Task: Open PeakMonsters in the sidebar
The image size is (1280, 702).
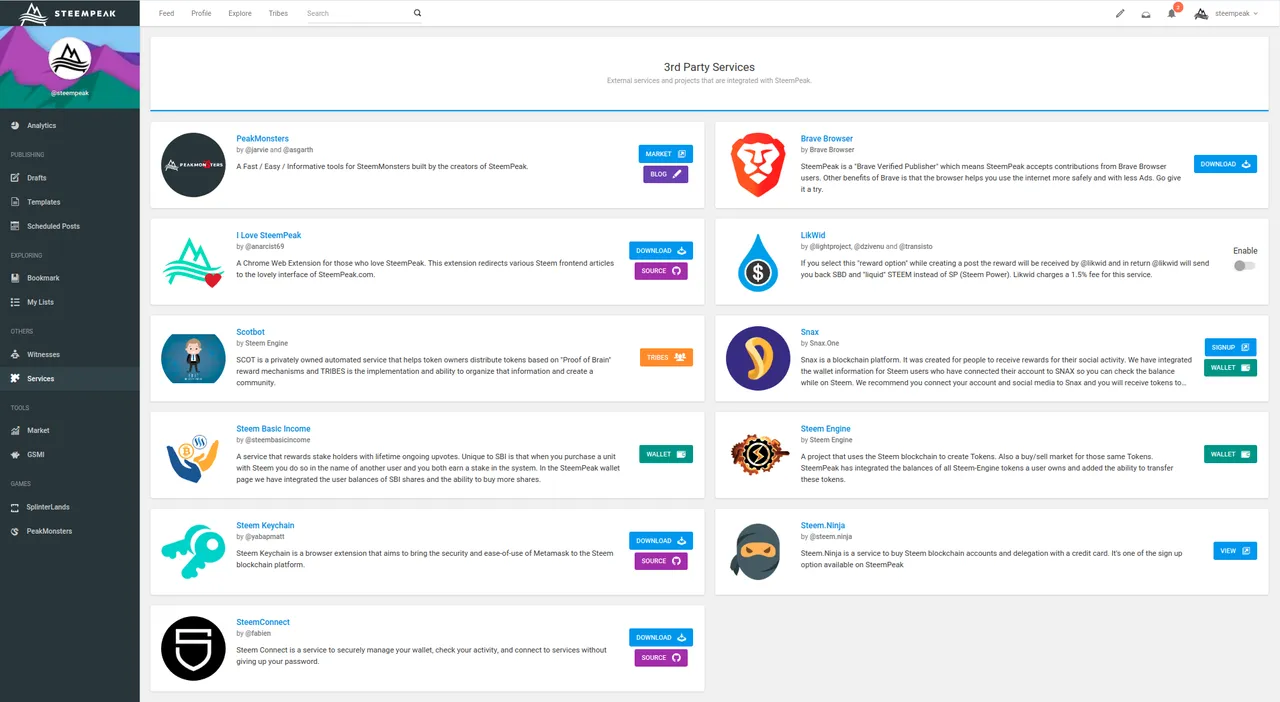Action: coord(70,531)
